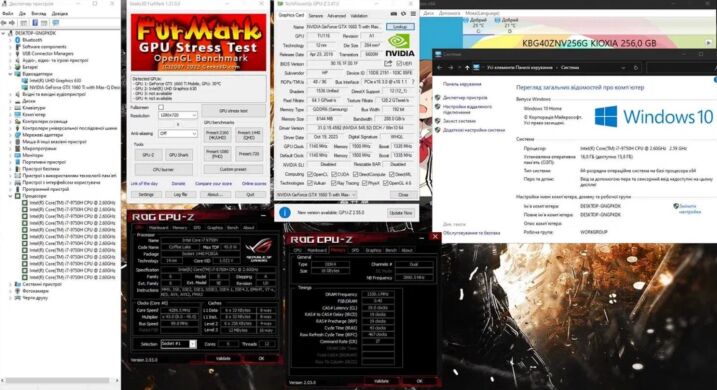Switch to the Advanced tab in GPU-Z
This screenshot has width=717, height=390.
[x=336, y=16]
